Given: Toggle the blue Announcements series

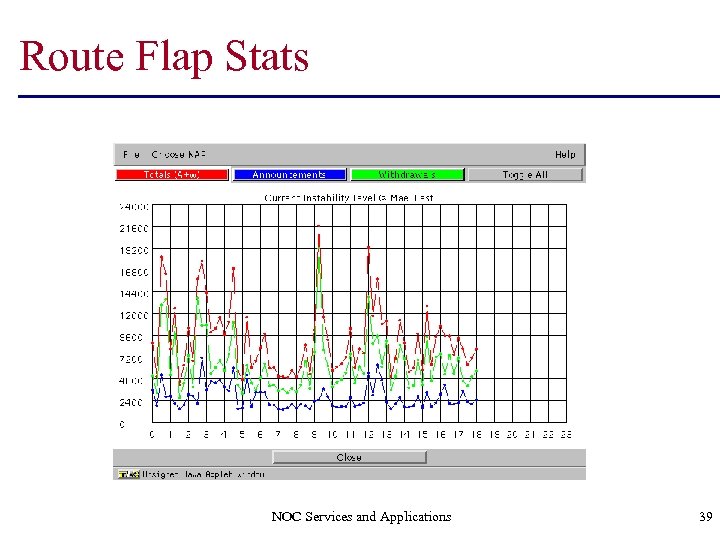Looking at the screenshot, I should pyautogui.click(x=289, y=174).
